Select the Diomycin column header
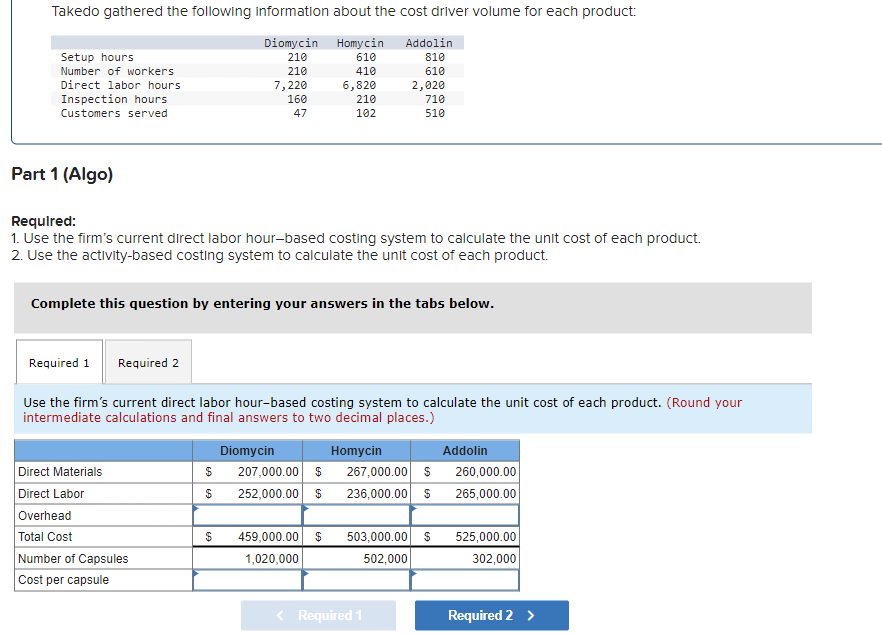 pyautogui.click(x=247, y=450)
